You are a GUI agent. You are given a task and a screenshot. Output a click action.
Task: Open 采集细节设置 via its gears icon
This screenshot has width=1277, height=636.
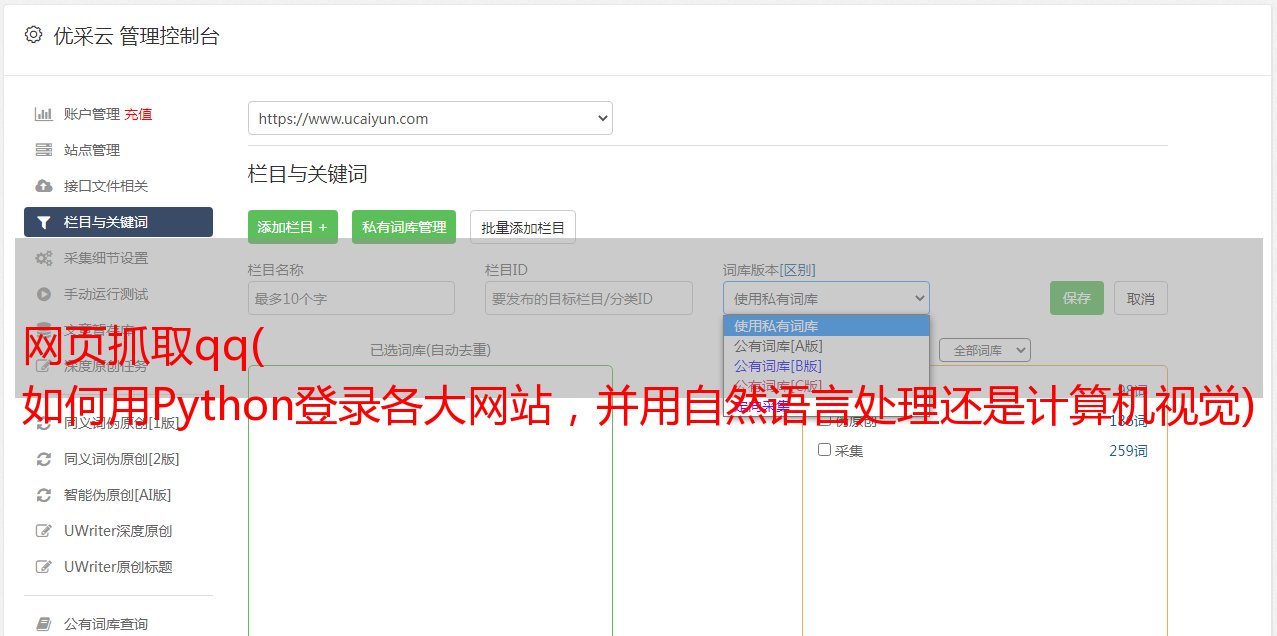tap(43, 258)
